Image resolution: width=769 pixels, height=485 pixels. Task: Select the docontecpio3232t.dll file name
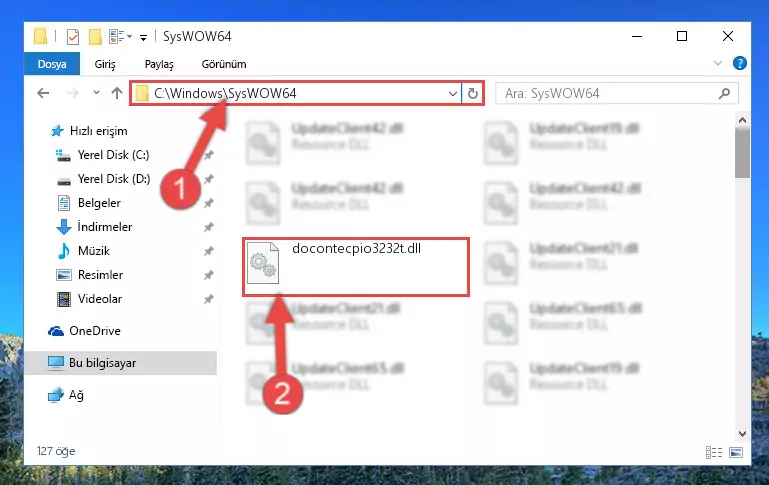(357, 249)
